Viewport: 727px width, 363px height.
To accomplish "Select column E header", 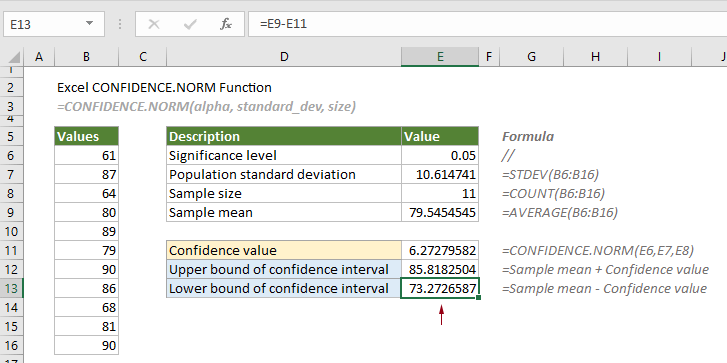I will coord(440,57).
